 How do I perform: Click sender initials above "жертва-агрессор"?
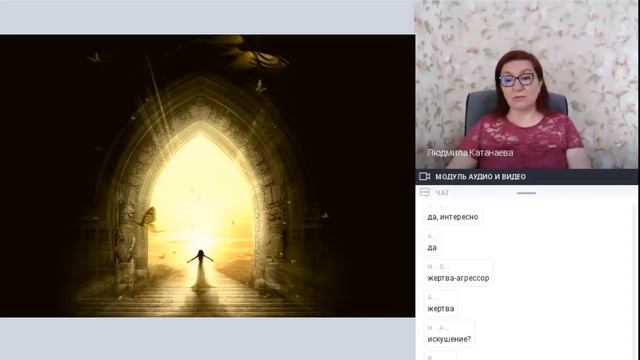[x=438, y=267]
